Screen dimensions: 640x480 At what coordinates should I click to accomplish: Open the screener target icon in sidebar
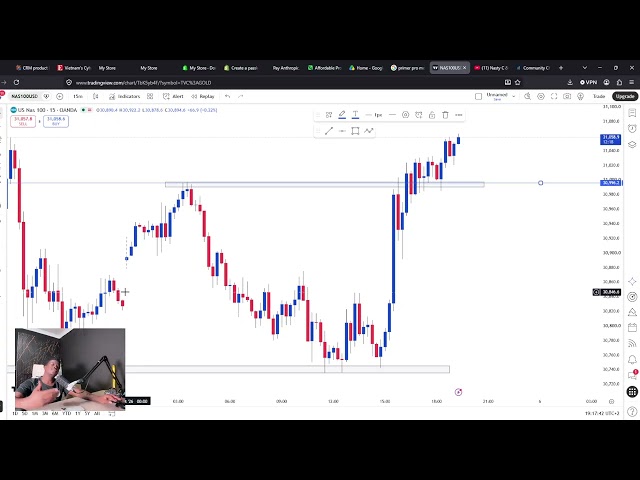[632, 297]
